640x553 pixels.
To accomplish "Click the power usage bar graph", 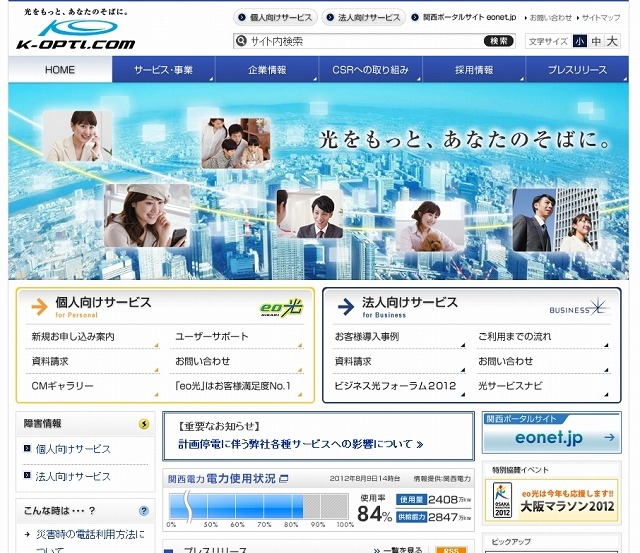I will click(x=259, y=506).
